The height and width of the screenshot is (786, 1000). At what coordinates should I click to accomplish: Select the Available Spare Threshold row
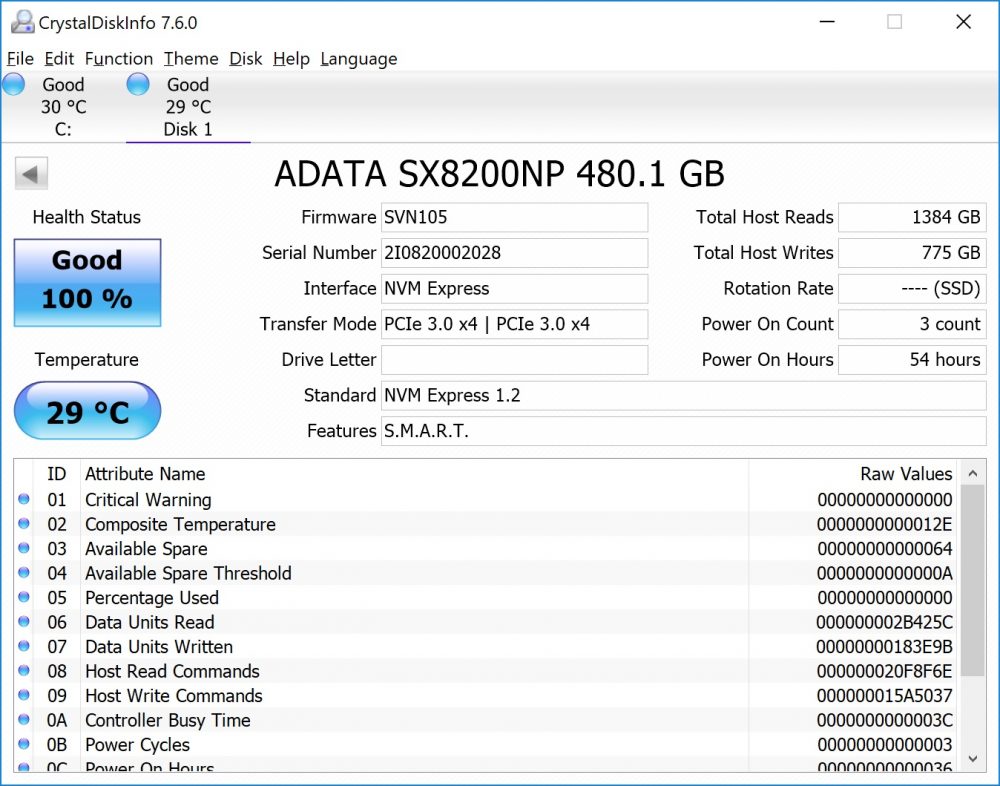tap(485, 574)
